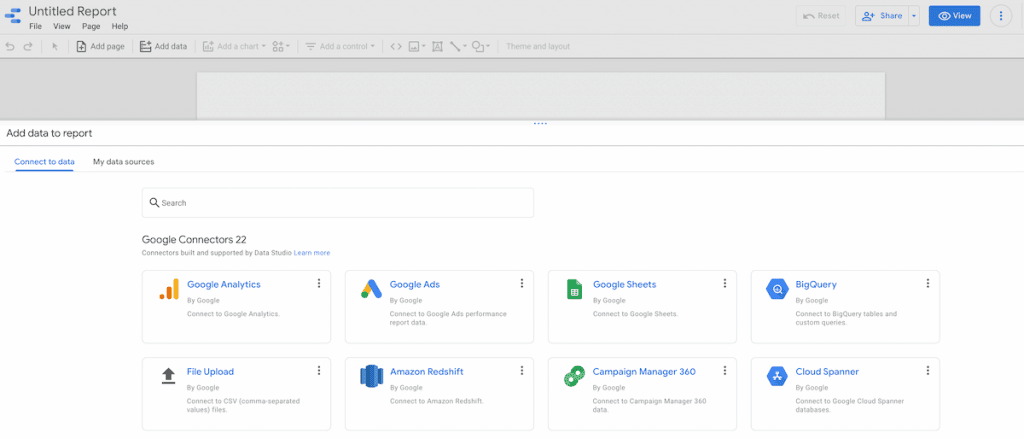Viewport: 1024px width, 439px height.
Task: Open the line tool dropdown
Action: (x=458, y=46)
